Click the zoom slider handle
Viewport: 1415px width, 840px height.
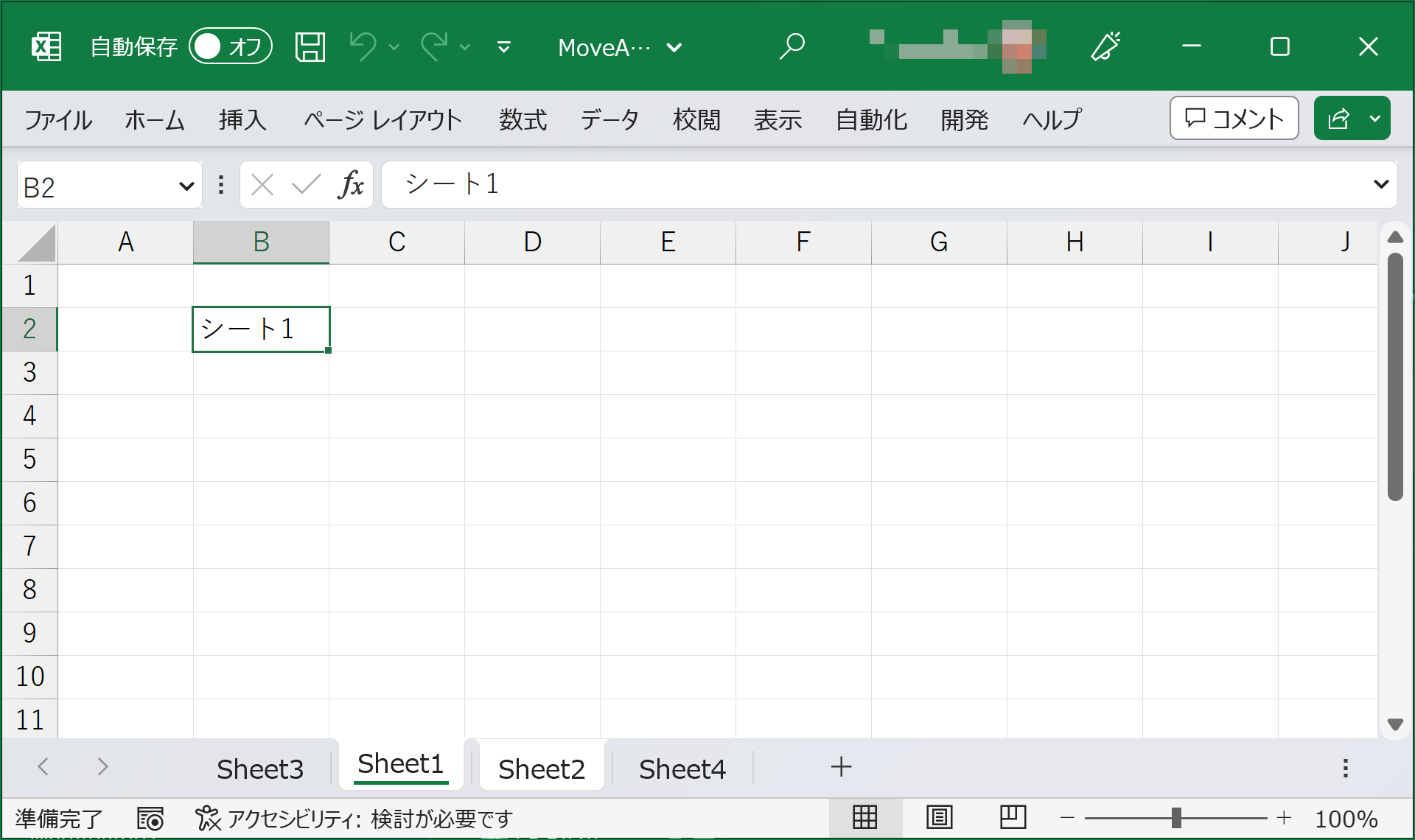click(x=1176, y=818)
